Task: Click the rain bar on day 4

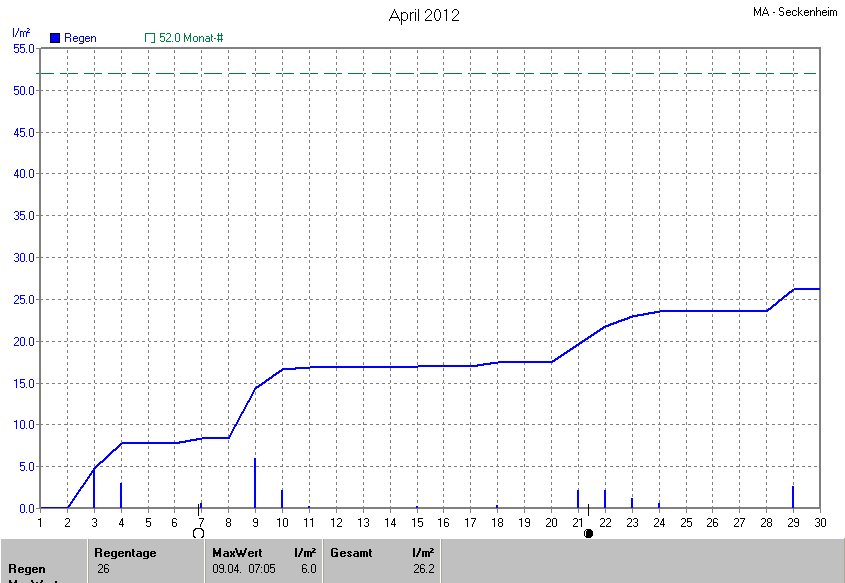Action: point(121,496)
